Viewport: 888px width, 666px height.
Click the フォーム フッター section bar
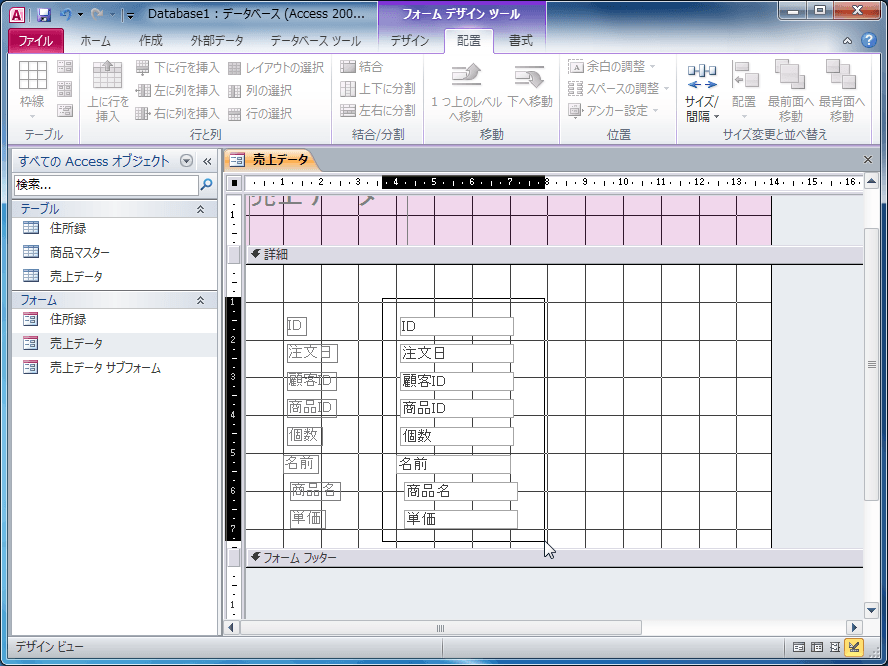[x=555, y=558]
